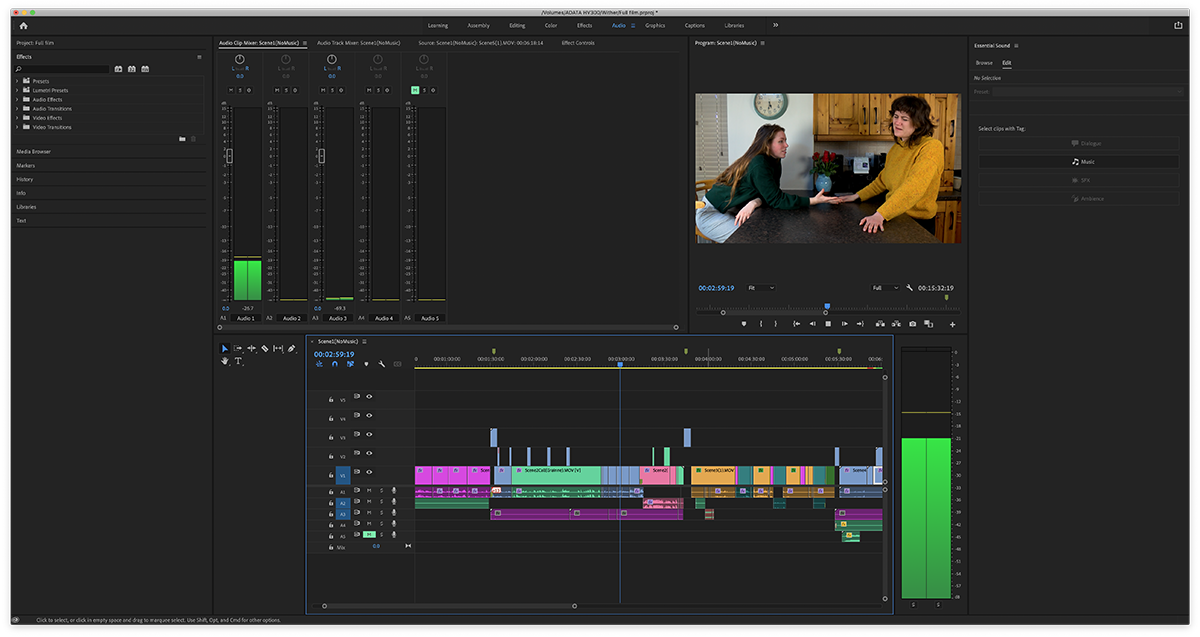Click Comparison View icon in Program Monitor
The height and width of the screenshot is (637, 1200).
(928, 324)
